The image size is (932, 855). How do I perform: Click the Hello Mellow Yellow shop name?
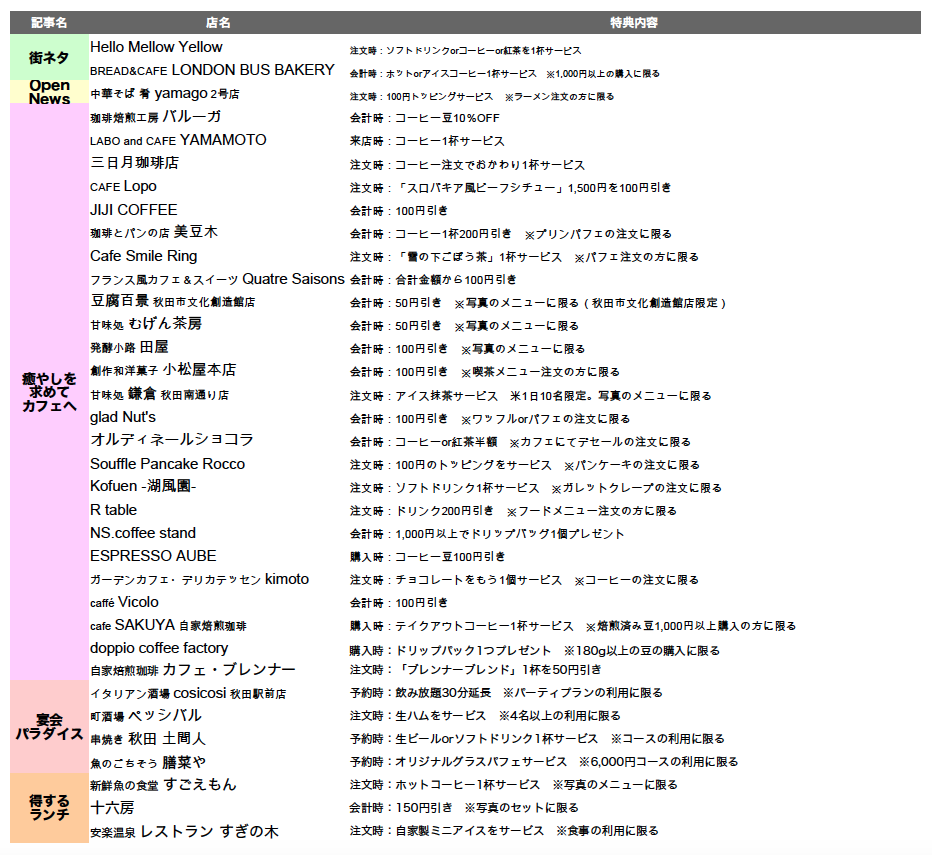pos(156,47)
